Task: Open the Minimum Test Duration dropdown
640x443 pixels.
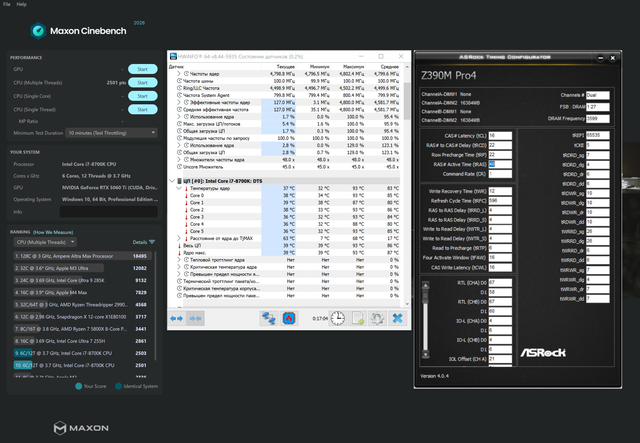Action: point(111,133)
